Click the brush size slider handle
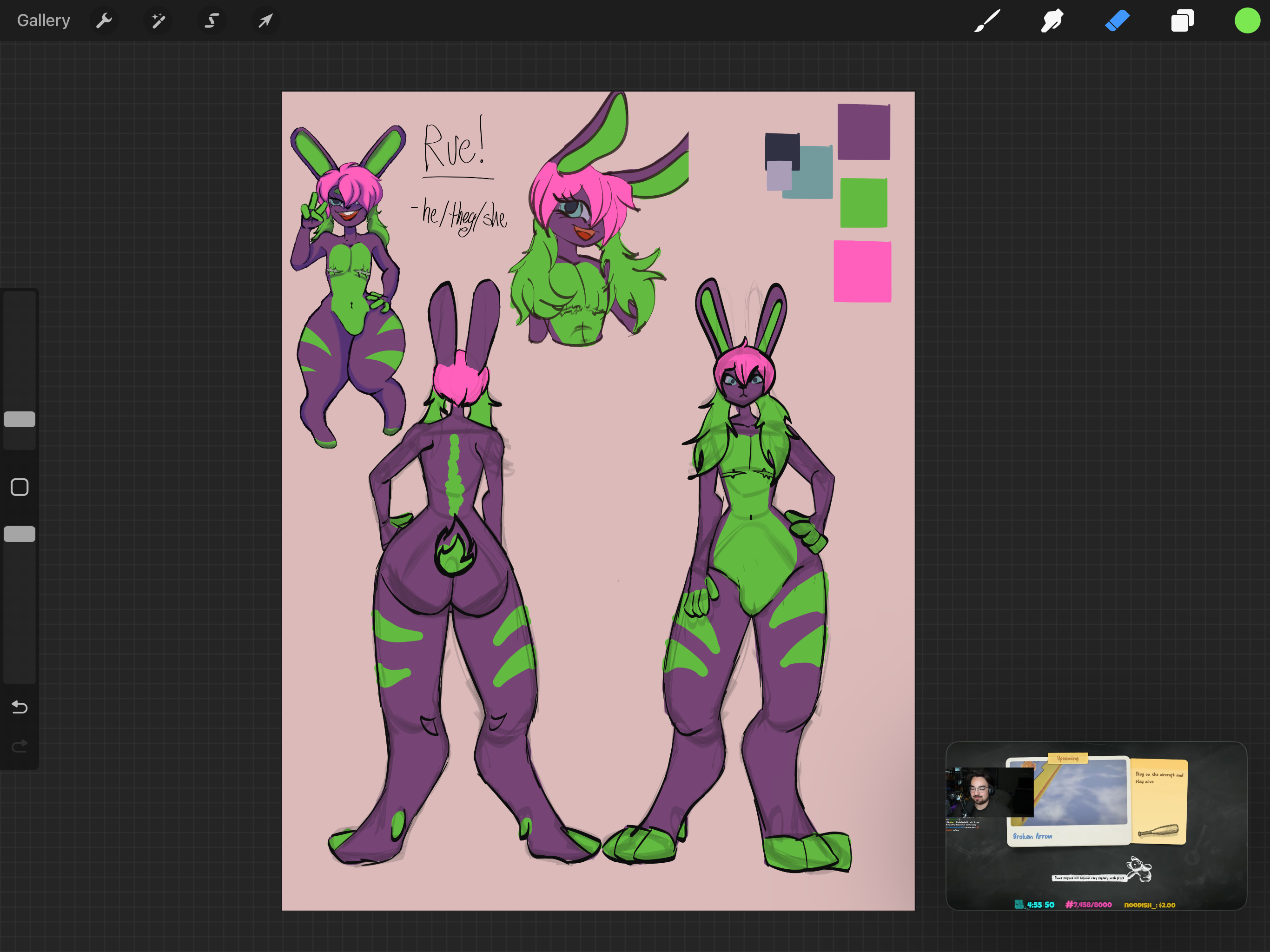 [x=20, y=419]
